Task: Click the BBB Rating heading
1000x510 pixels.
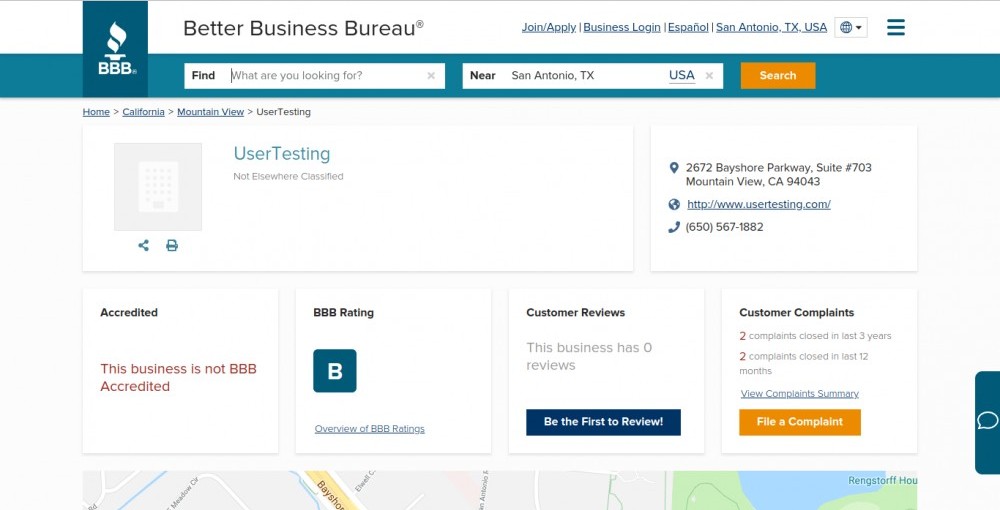Action: point(343,312)
